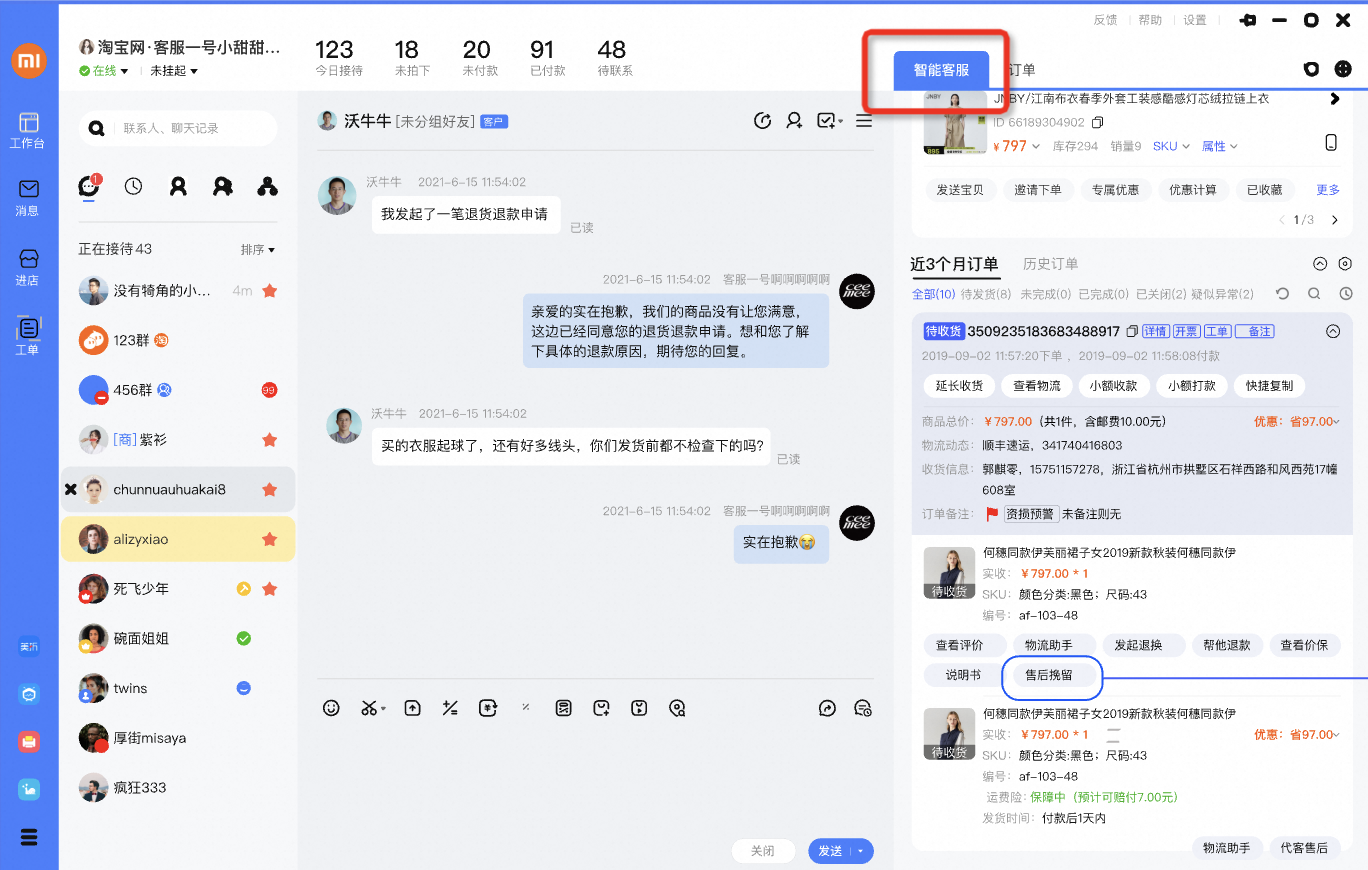This screenshot has height=870, width=1368.
Task: Open the hamburger menu in the chat header
Action: point(864,120)
